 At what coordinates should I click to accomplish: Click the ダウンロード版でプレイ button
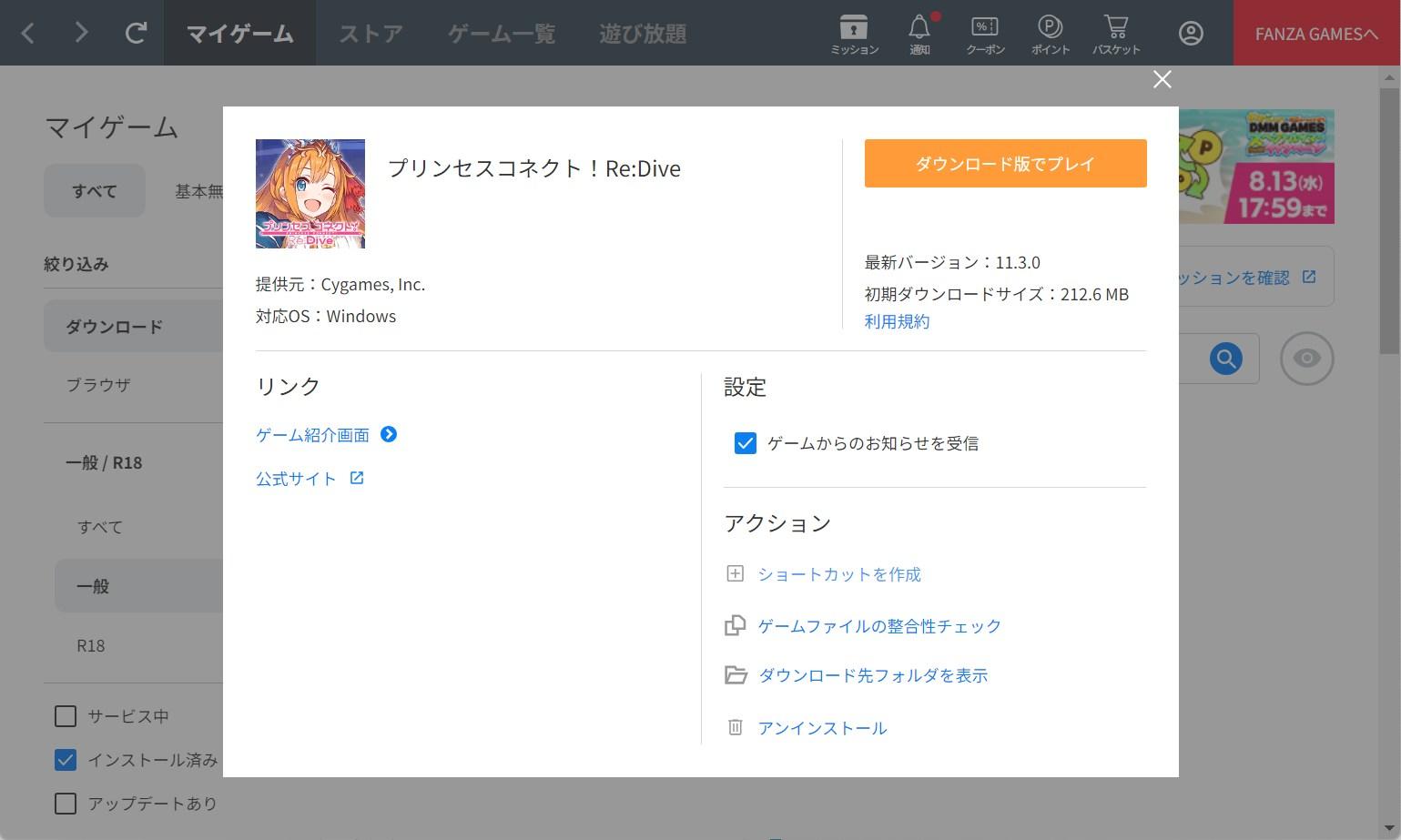click(1005, 163)
